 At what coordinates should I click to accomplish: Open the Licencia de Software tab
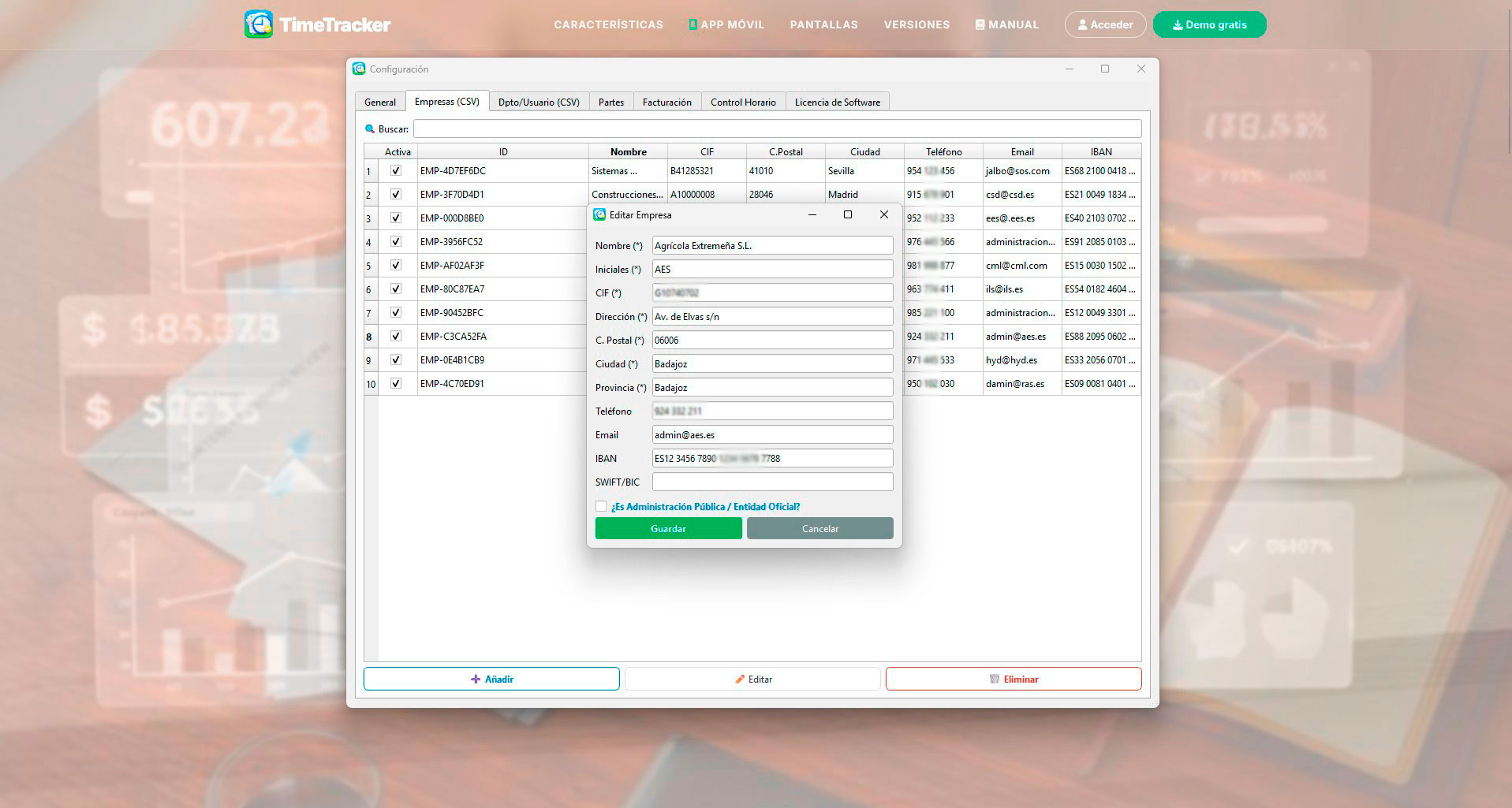[x=838, y=102]
